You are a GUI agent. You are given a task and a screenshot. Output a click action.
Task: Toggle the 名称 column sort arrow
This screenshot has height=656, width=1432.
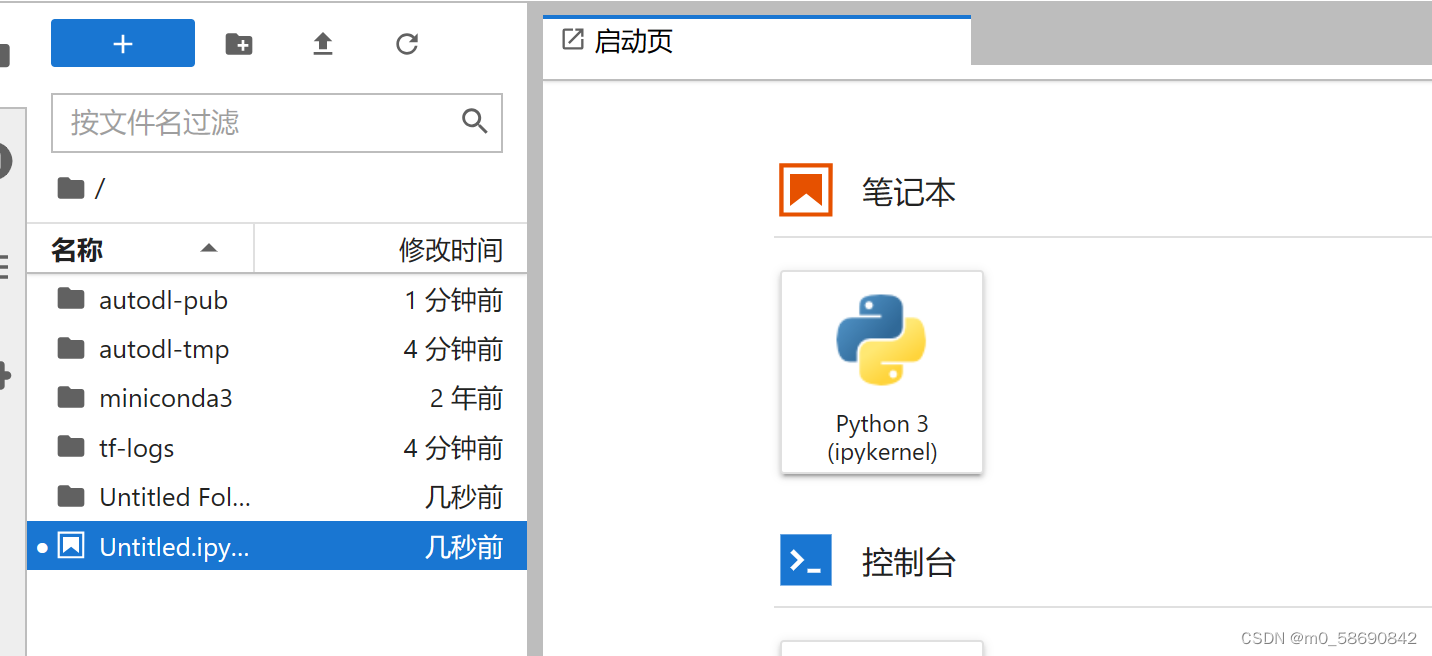tap(209, 248)
